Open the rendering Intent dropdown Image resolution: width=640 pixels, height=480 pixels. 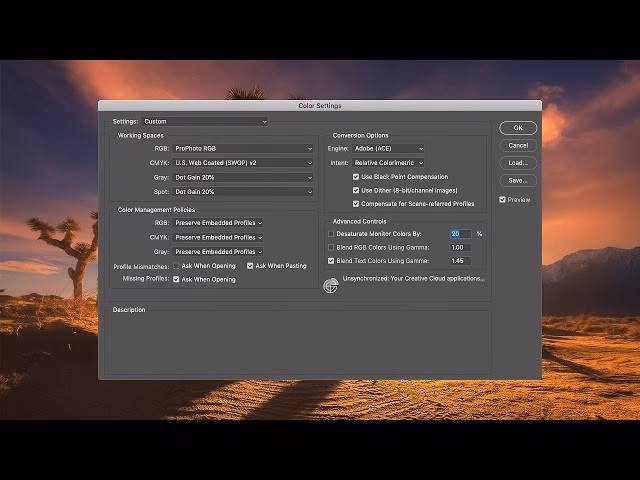tap(388, 163)
